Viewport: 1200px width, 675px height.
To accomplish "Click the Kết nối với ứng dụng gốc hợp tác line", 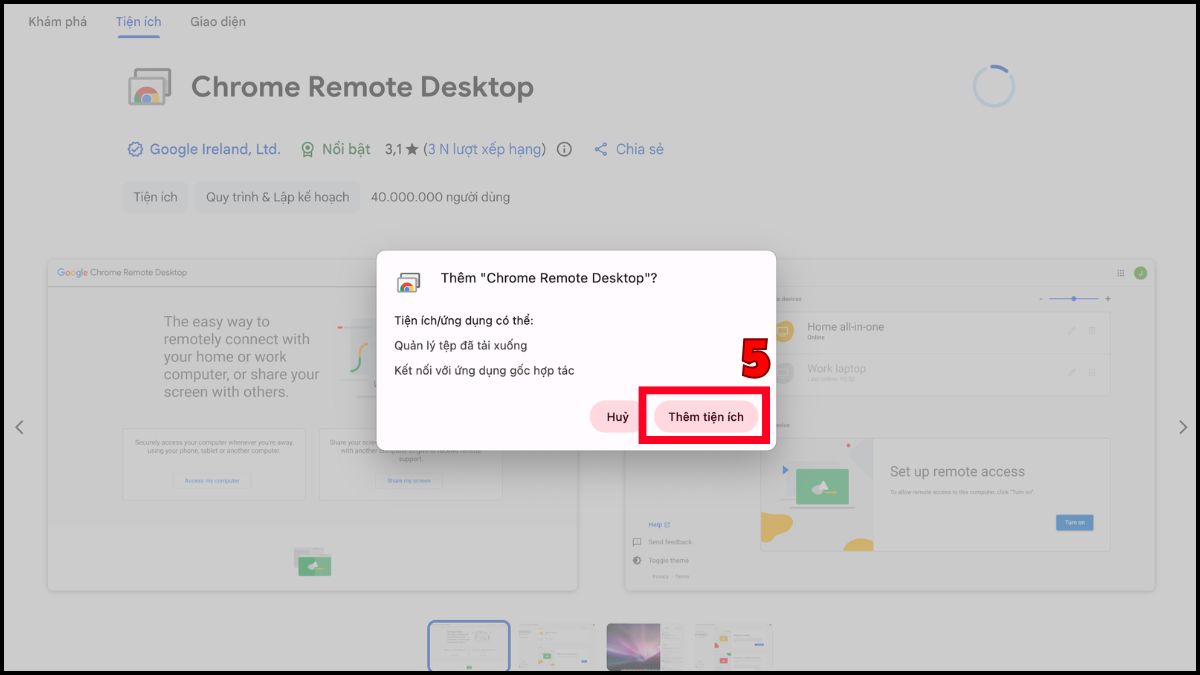I will pos(484,370).
